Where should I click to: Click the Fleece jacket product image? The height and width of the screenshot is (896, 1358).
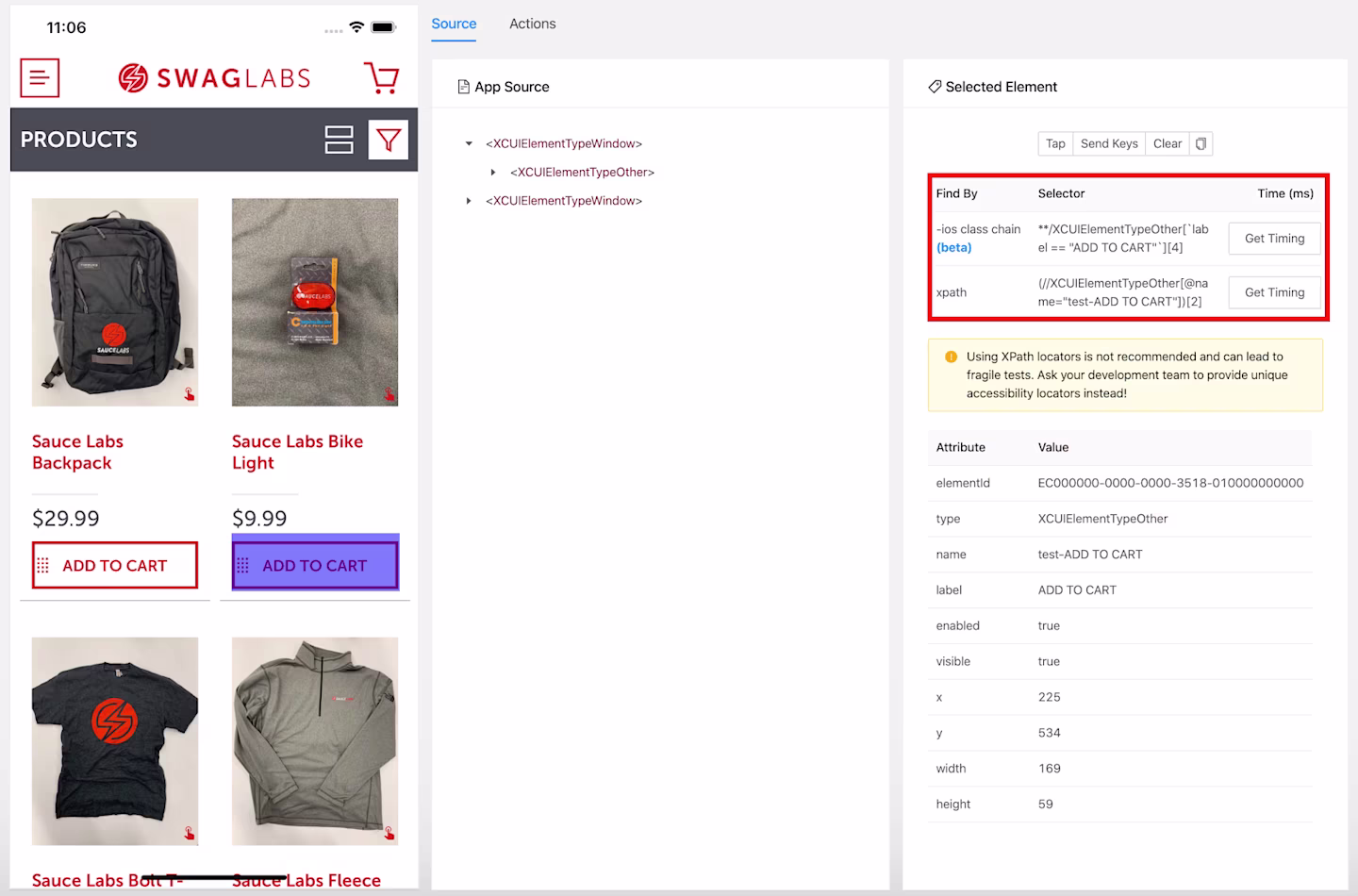(315, 741)
